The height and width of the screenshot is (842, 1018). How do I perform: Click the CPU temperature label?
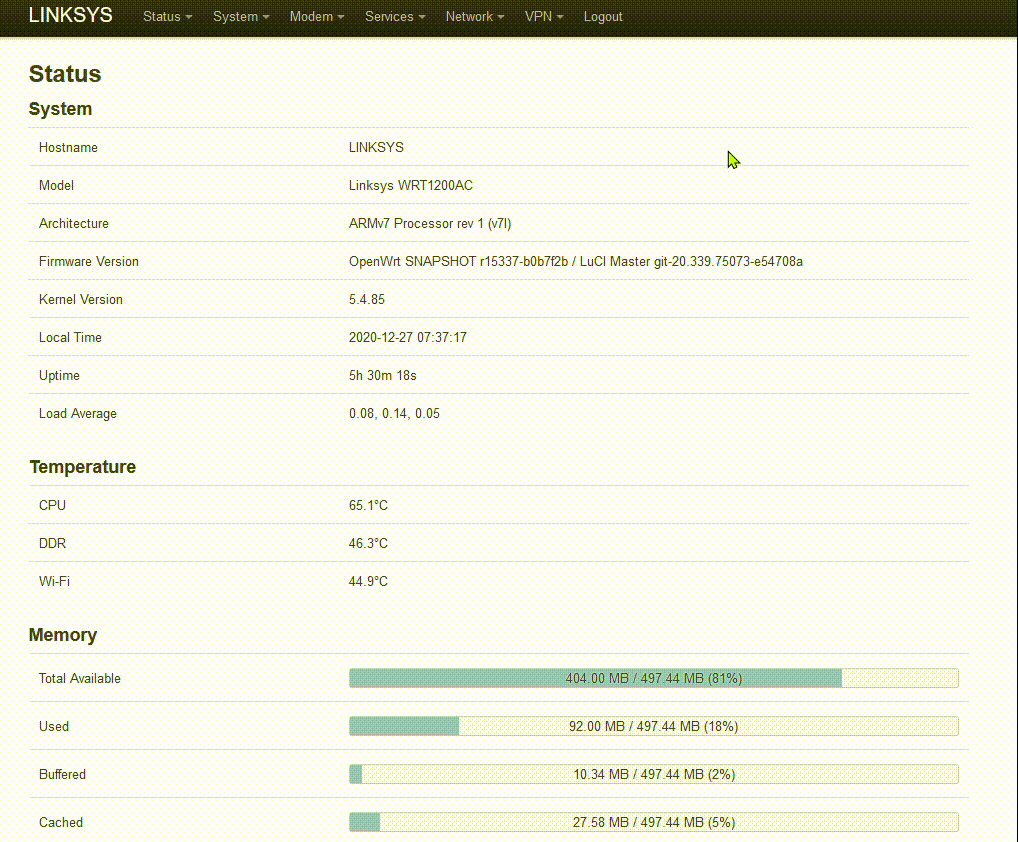(53, 505)
